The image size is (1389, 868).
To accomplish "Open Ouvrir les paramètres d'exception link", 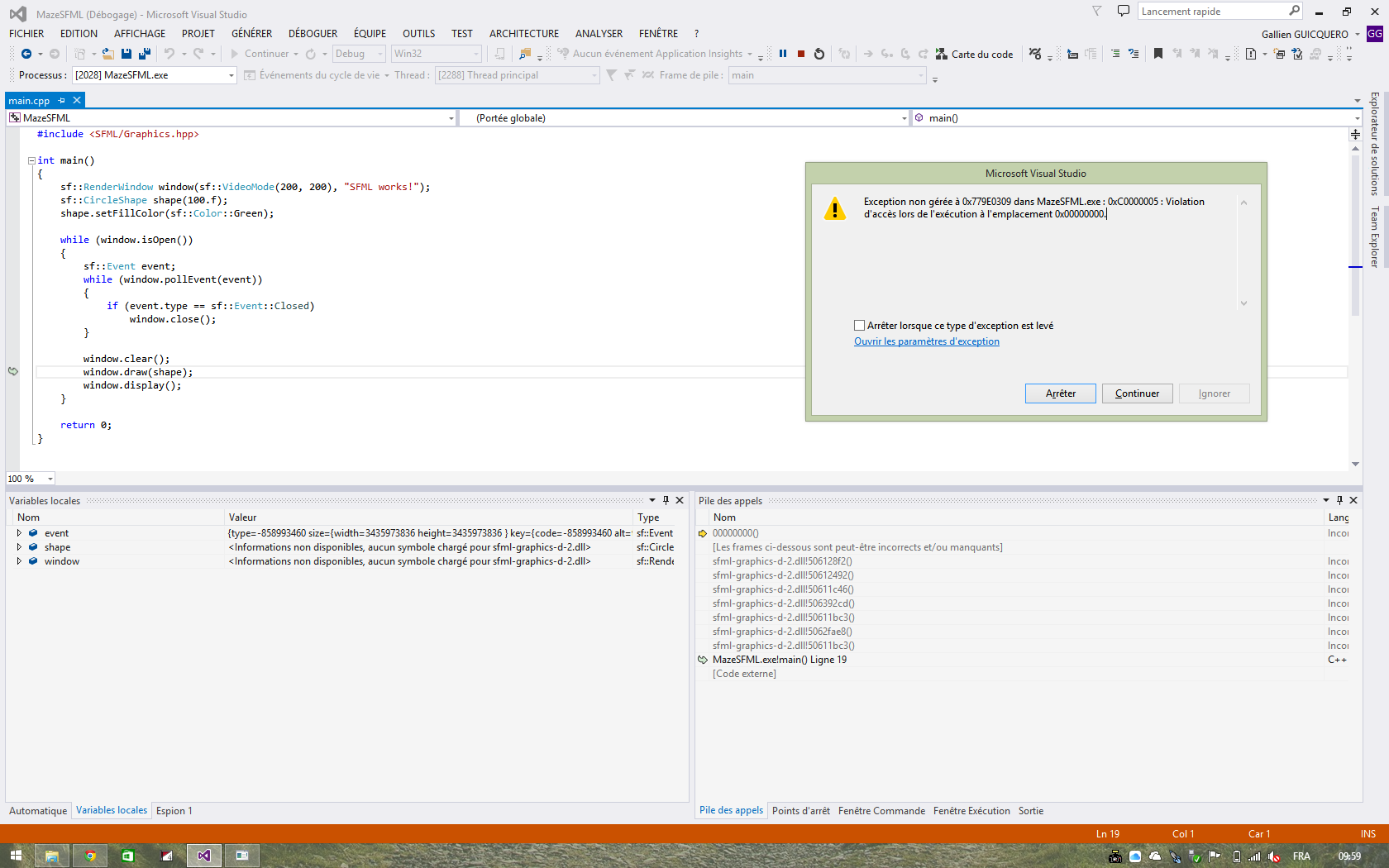I will click(926, 341).
